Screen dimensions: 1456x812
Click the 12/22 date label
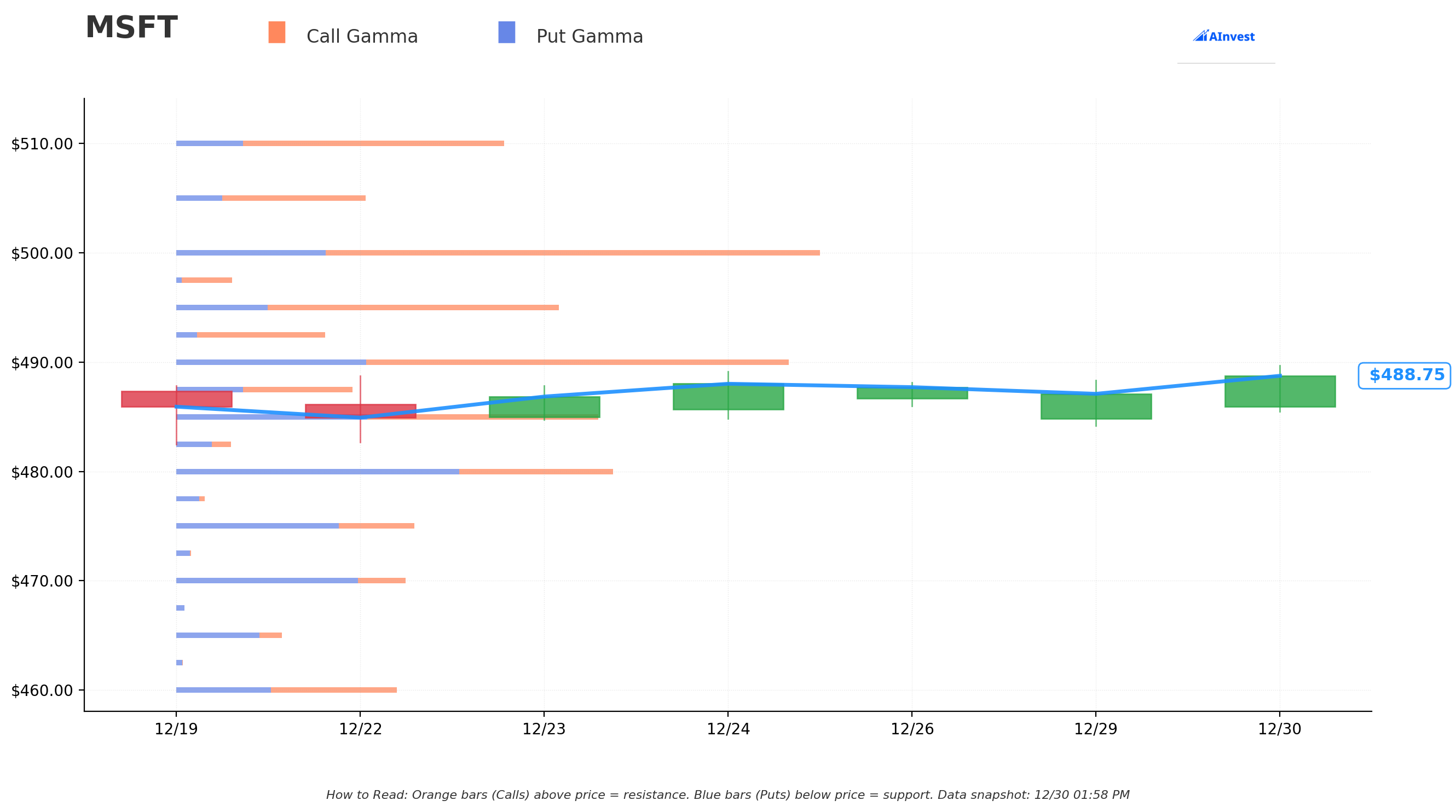pyautogui.click(x=361, y=729)
